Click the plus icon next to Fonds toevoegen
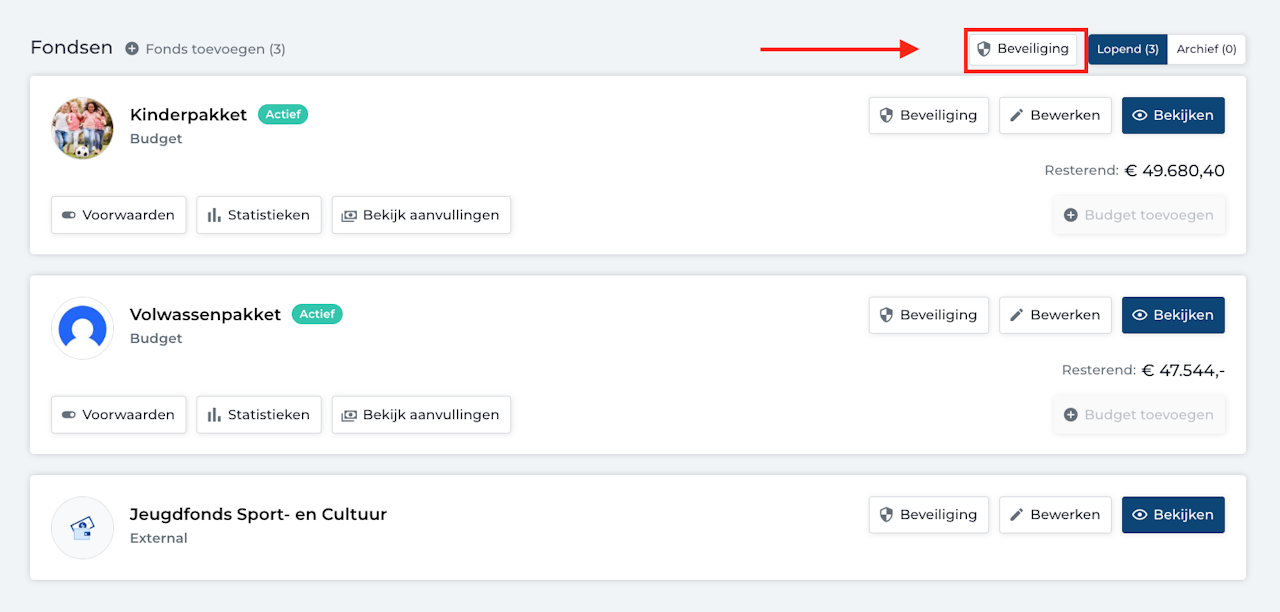Viewport: 1280px width, 612px height. [x=132, y=49]
